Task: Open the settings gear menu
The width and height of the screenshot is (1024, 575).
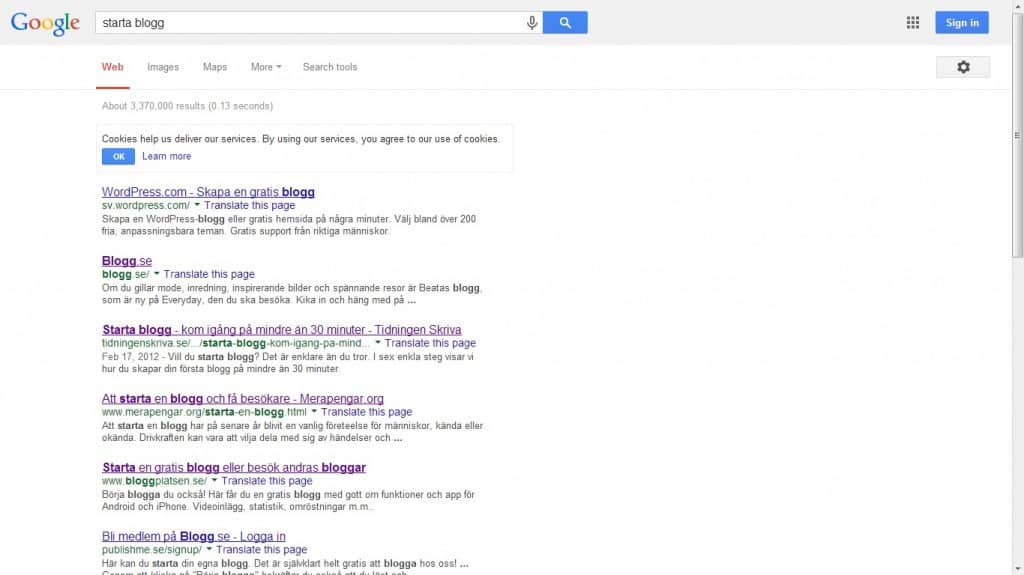Action: tap(963, 67)
